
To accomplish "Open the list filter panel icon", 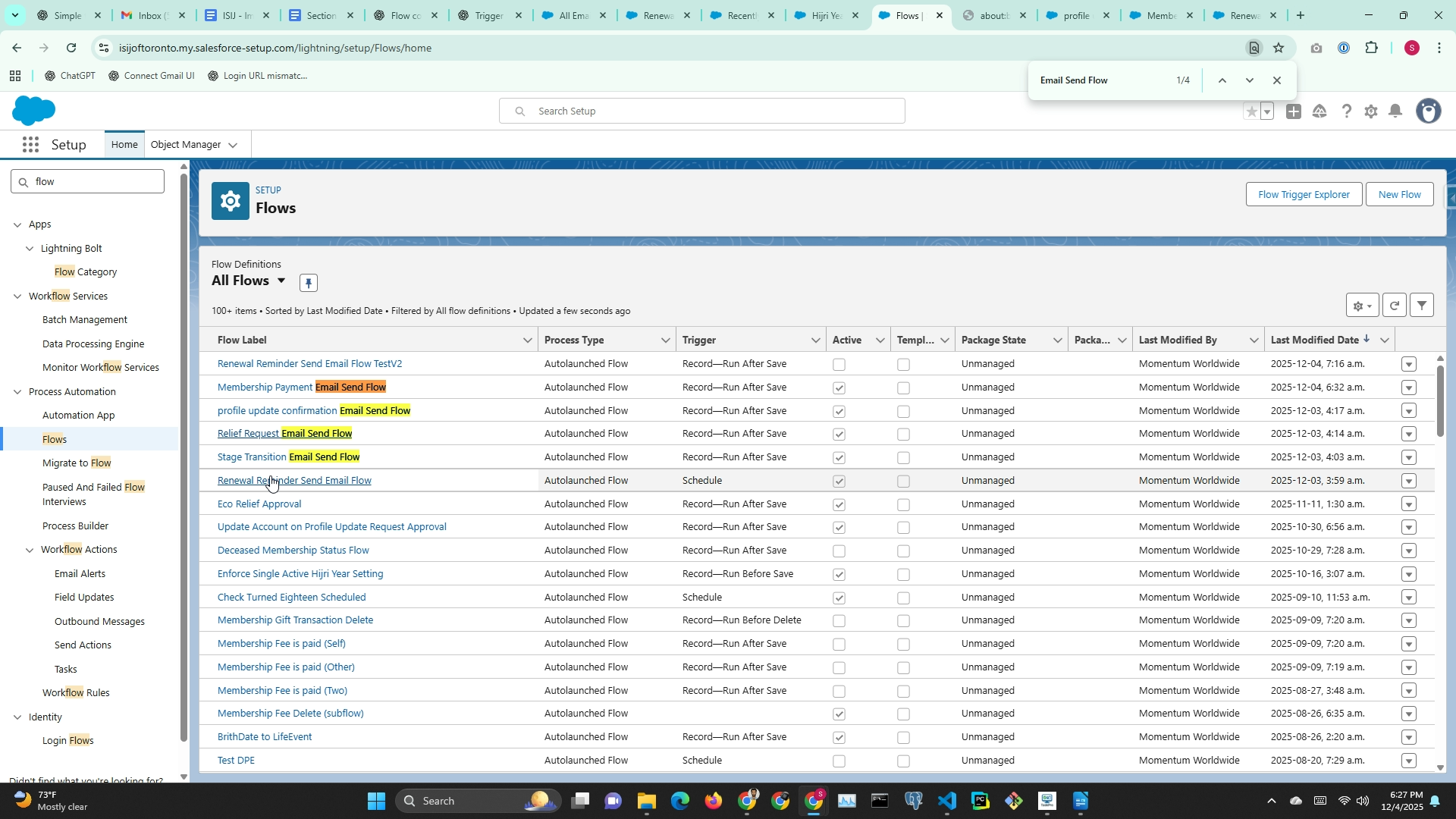I will tap(1422, 306).
